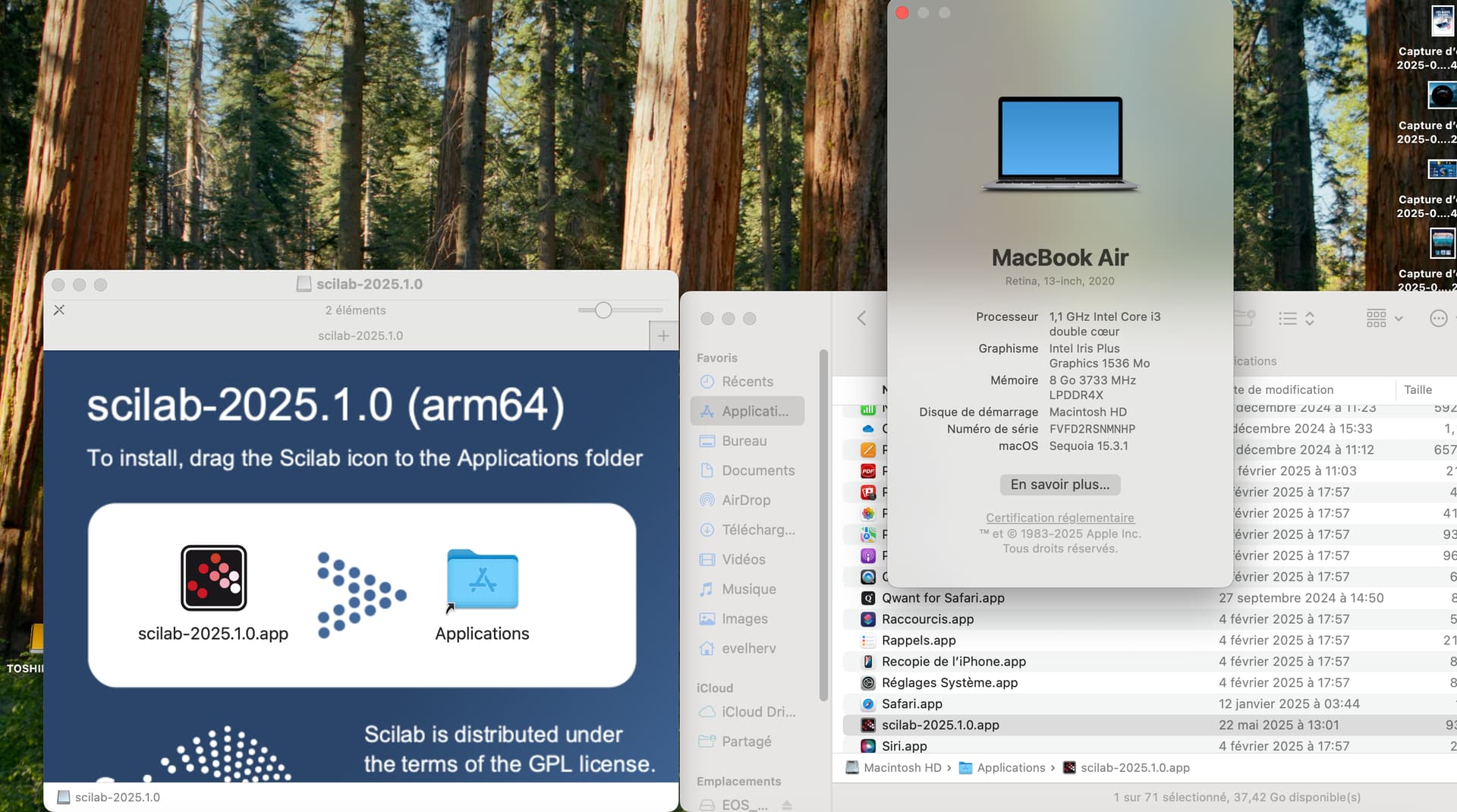The image size is (1457, 812).
Task: Open evelherv home folder in sidebar
Action: [x=747, y=648]
